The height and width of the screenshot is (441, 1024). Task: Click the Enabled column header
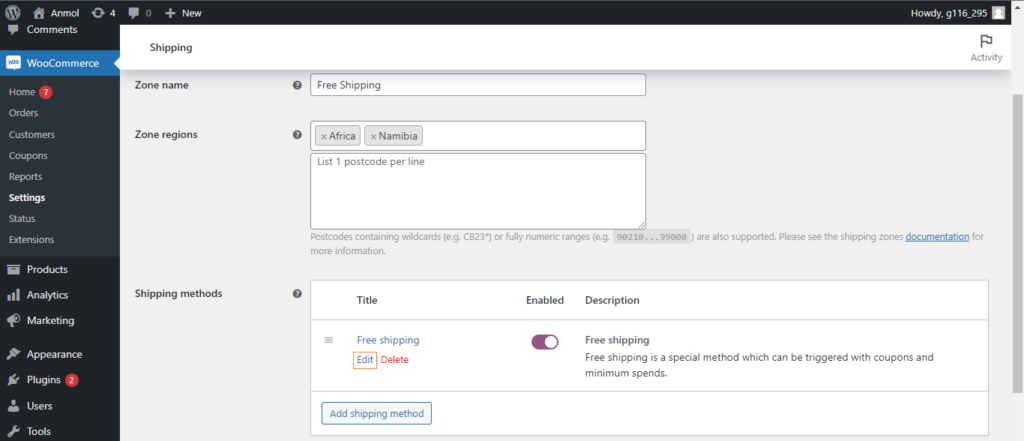[x=545, y=301]
